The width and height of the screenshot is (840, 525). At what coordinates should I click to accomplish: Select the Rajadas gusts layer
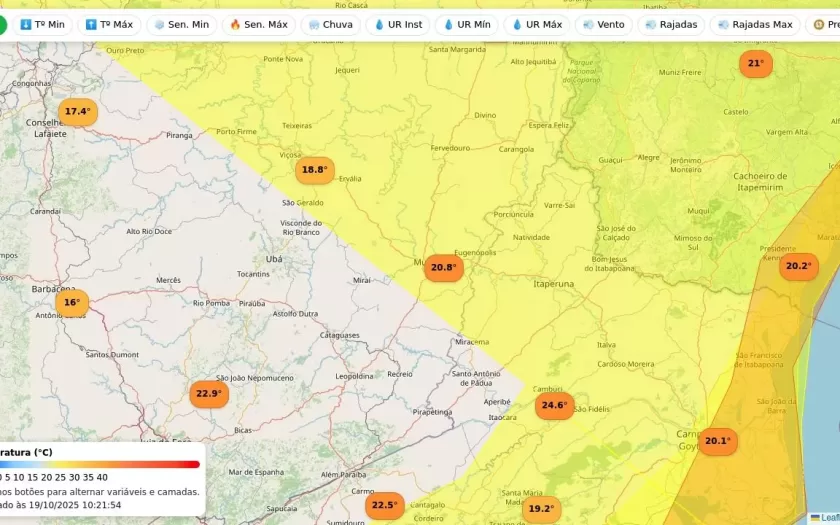672,24
